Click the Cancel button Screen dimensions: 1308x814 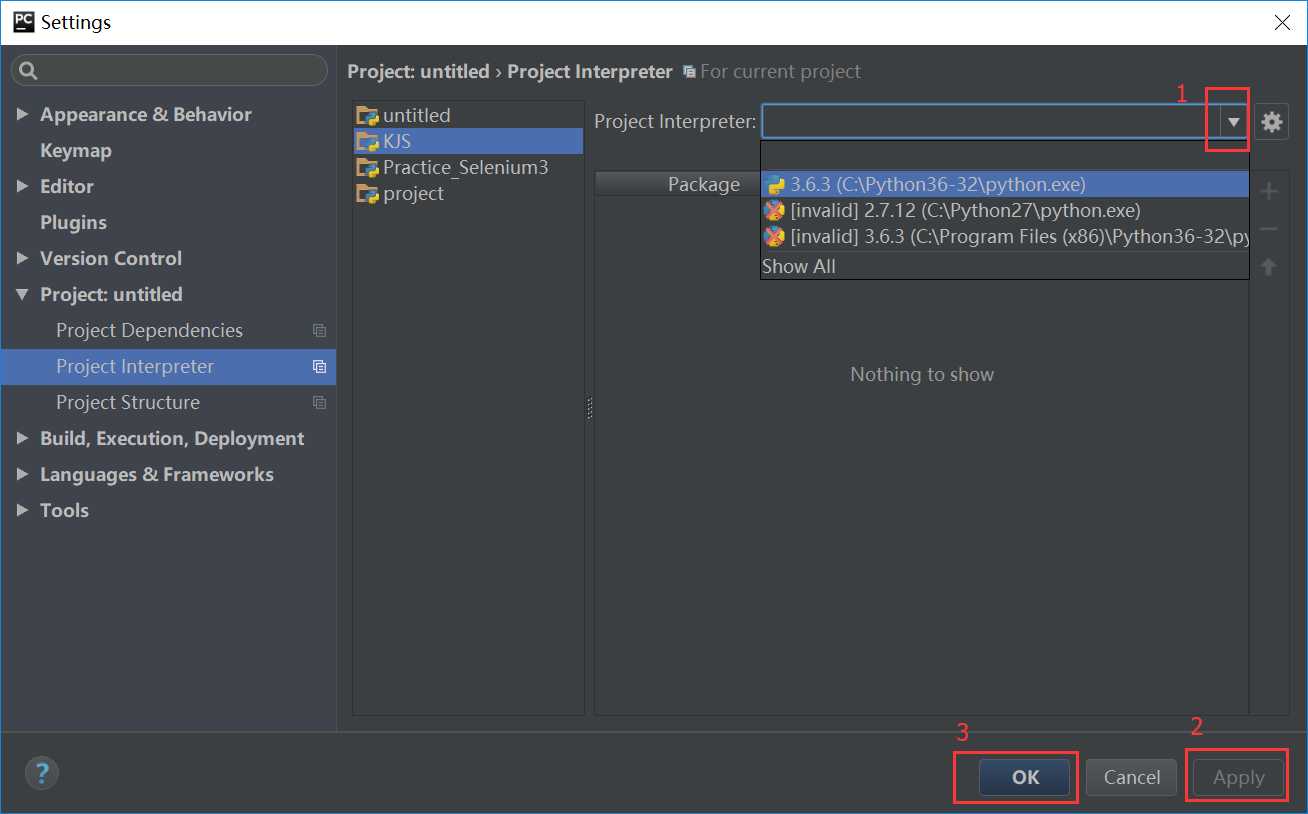pos(1132,777)
